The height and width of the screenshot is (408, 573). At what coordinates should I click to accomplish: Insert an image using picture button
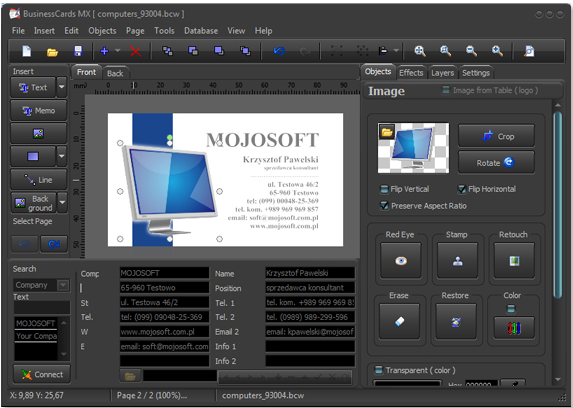click(38, 133)
